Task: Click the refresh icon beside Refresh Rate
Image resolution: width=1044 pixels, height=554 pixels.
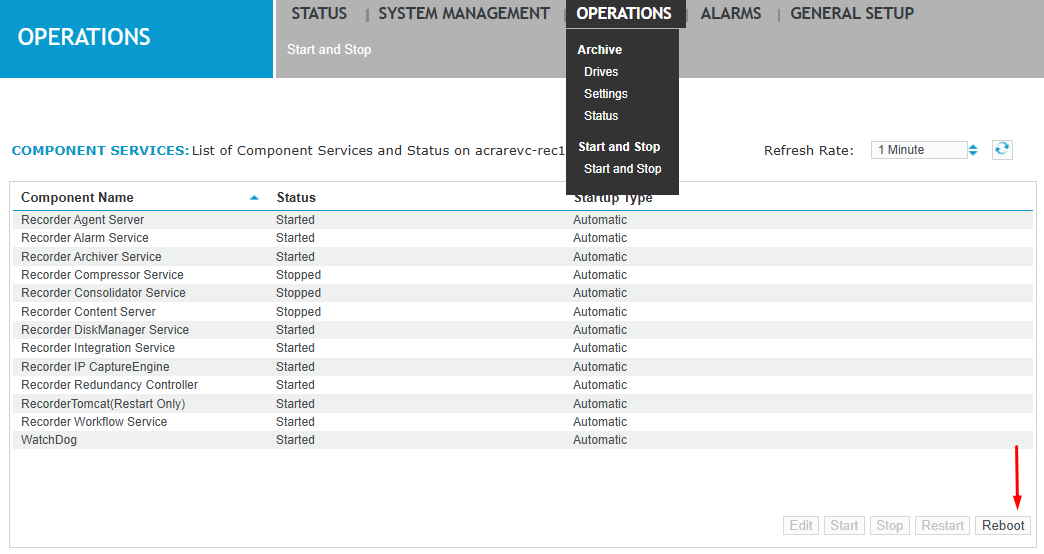Action: (x=1002, y=149)
